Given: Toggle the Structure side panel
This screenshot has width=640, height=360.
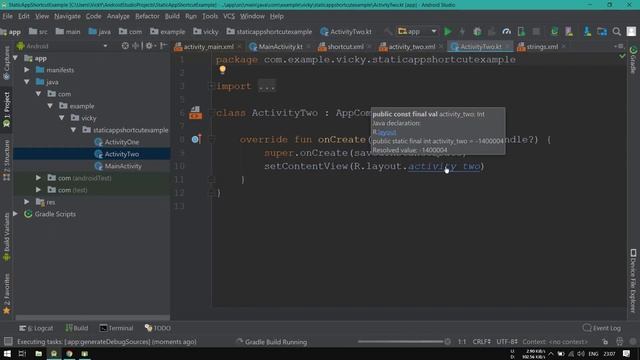Looking at the screenshot, I should 7,161.
